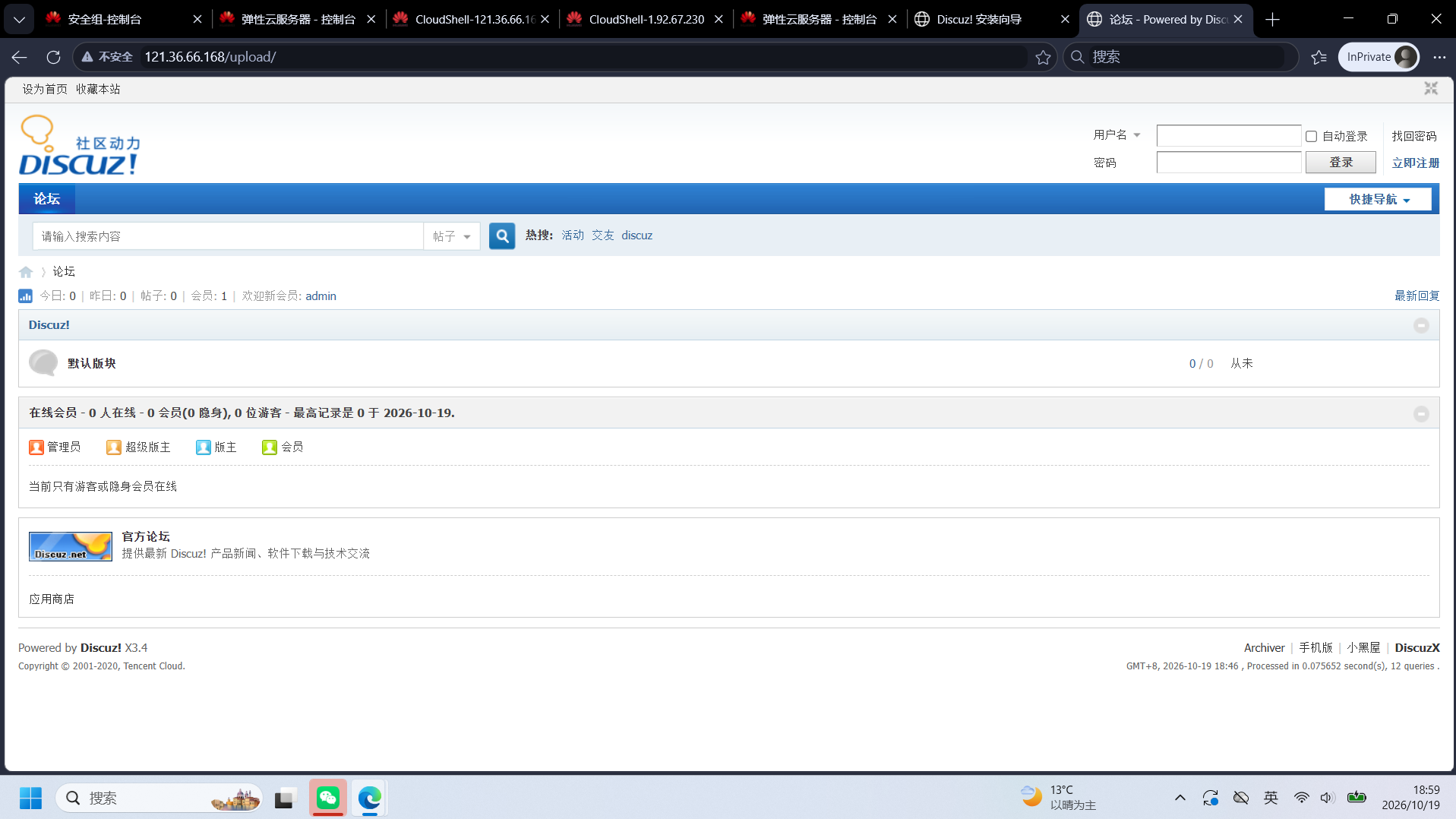Focus the 请输入搜索内容 search box
Image resolution: width=1456 pixels, height=819 pixels.
coord(228,236)
